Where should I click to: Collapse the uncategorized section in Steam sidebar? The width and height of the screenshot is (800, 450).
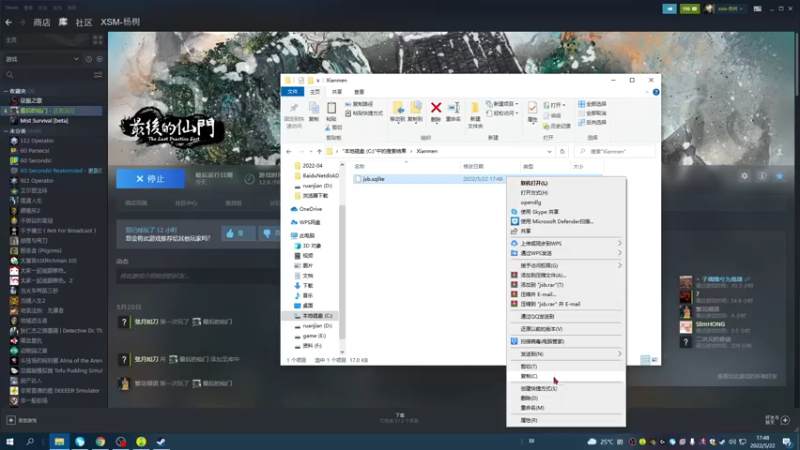6,131
